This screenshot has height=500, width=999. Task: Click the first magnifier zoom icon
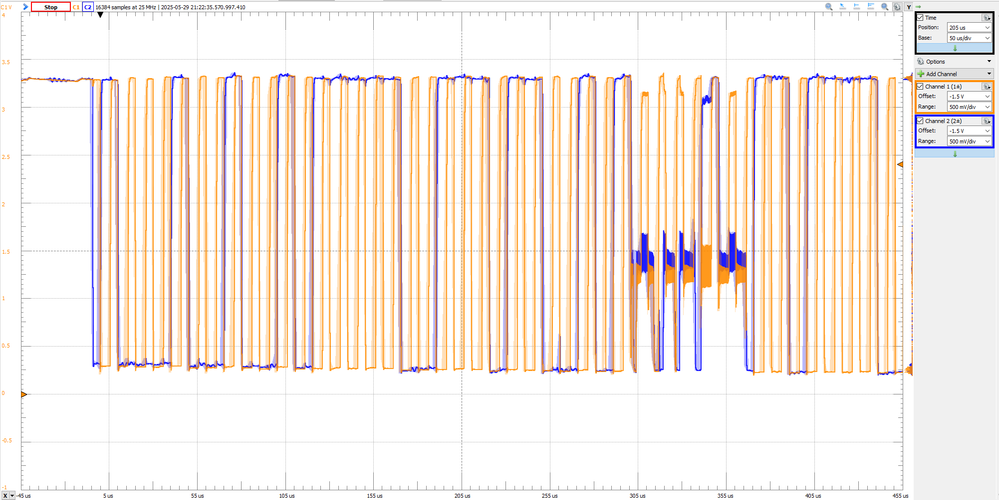pyautogui.click(x=829, y=6)
